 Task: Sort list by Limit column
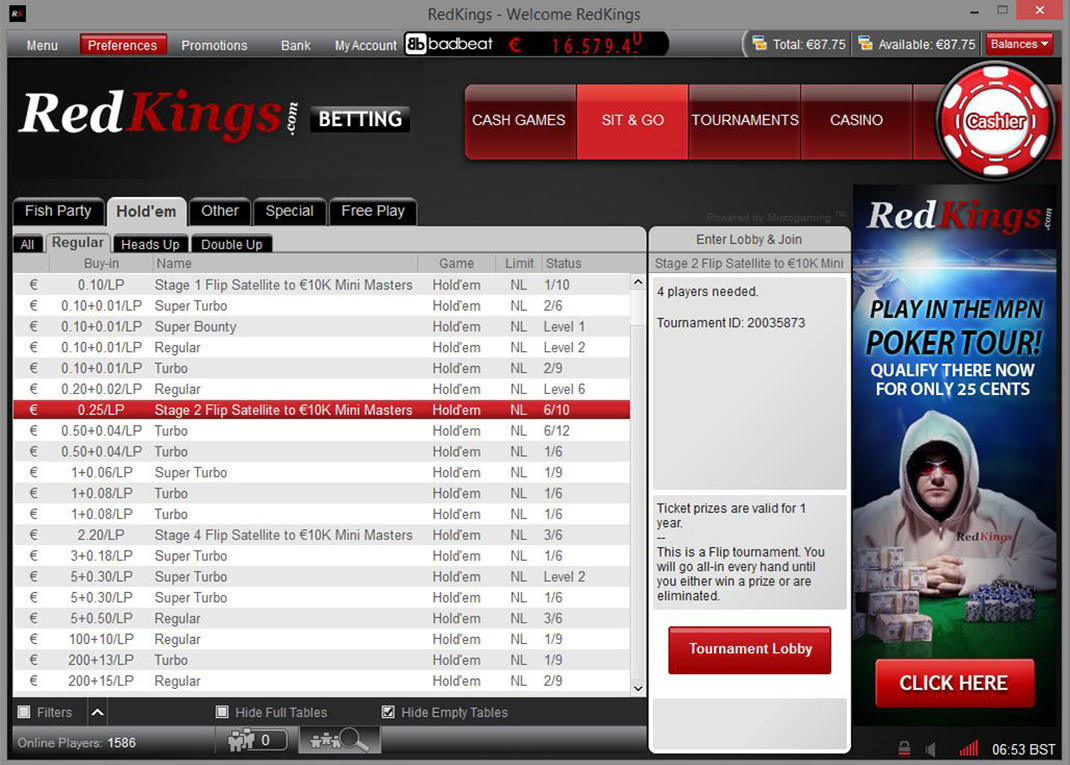pos(519,263)
